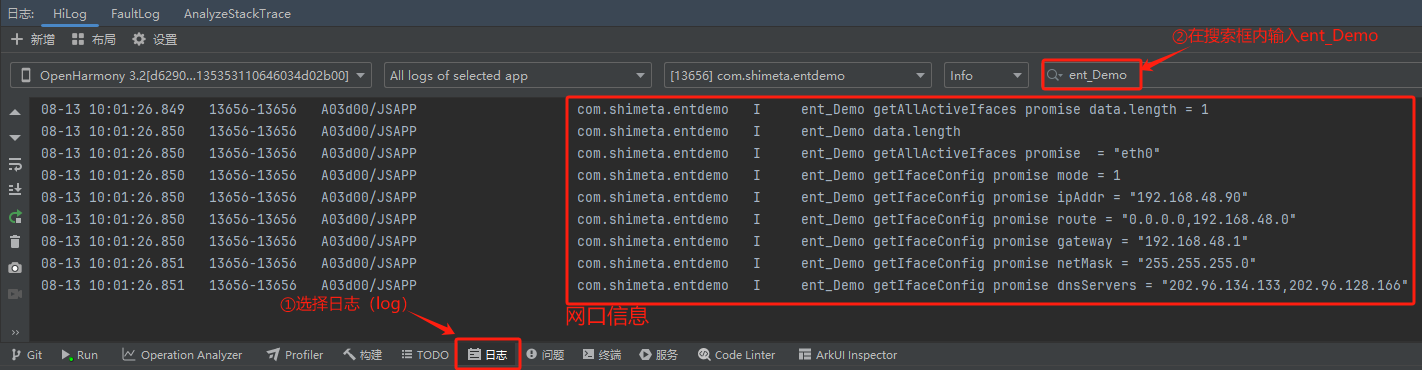Click the screen record video icon
The image size is (1422, 370).
pos(14,294)
